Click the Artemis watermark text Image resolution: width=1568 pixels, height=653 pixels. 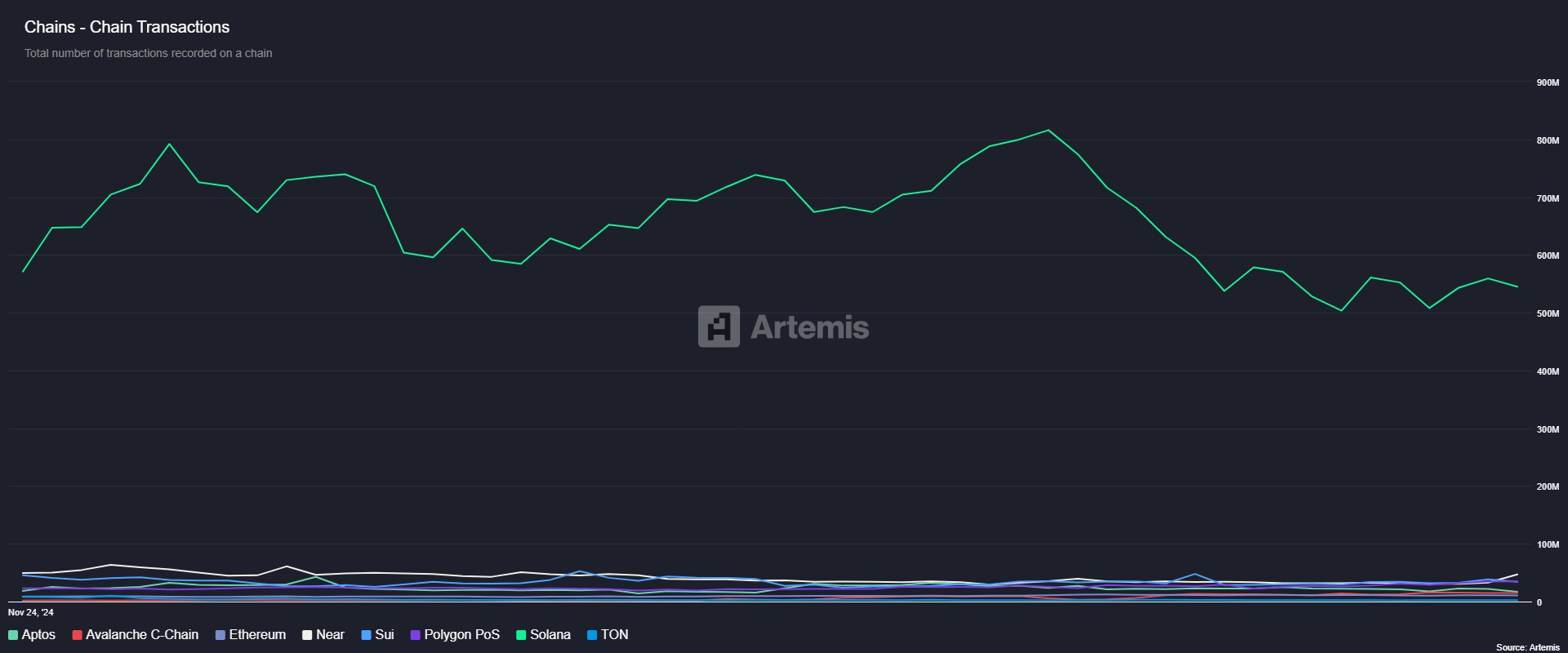pos(809,327)
